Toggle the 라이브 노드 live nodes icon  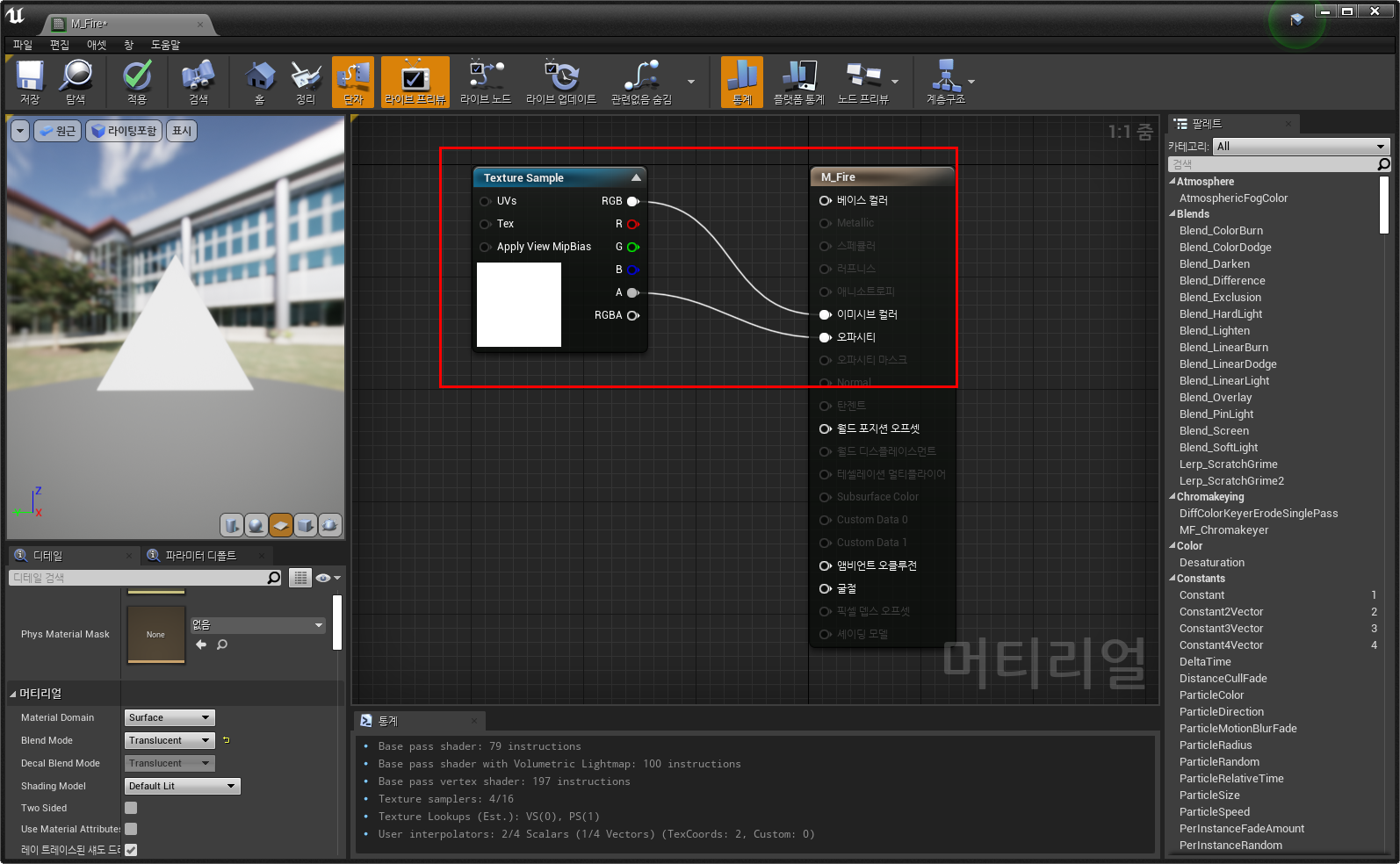[486, 76]
